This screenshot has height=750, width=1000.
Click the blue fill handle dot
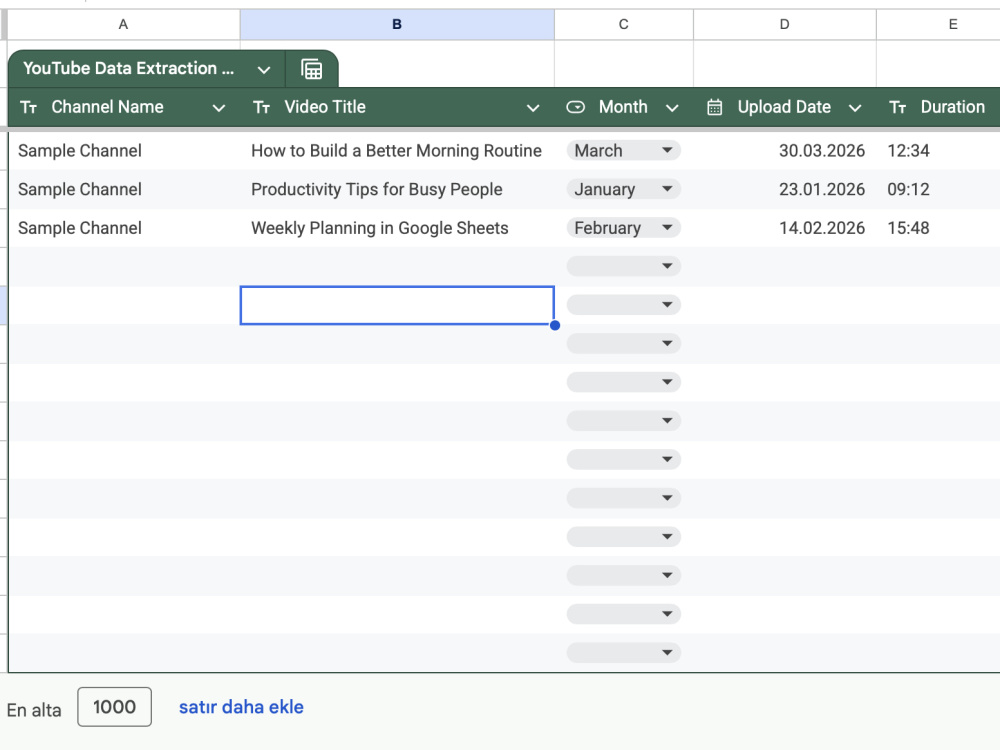coord(555,325)
